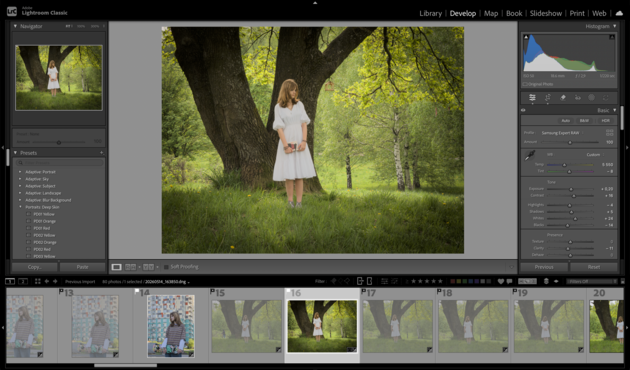This screenshot has height=370, width=630.
Task: Enable the Soft Proofing checkbox
Action: (x=166, y=267)
